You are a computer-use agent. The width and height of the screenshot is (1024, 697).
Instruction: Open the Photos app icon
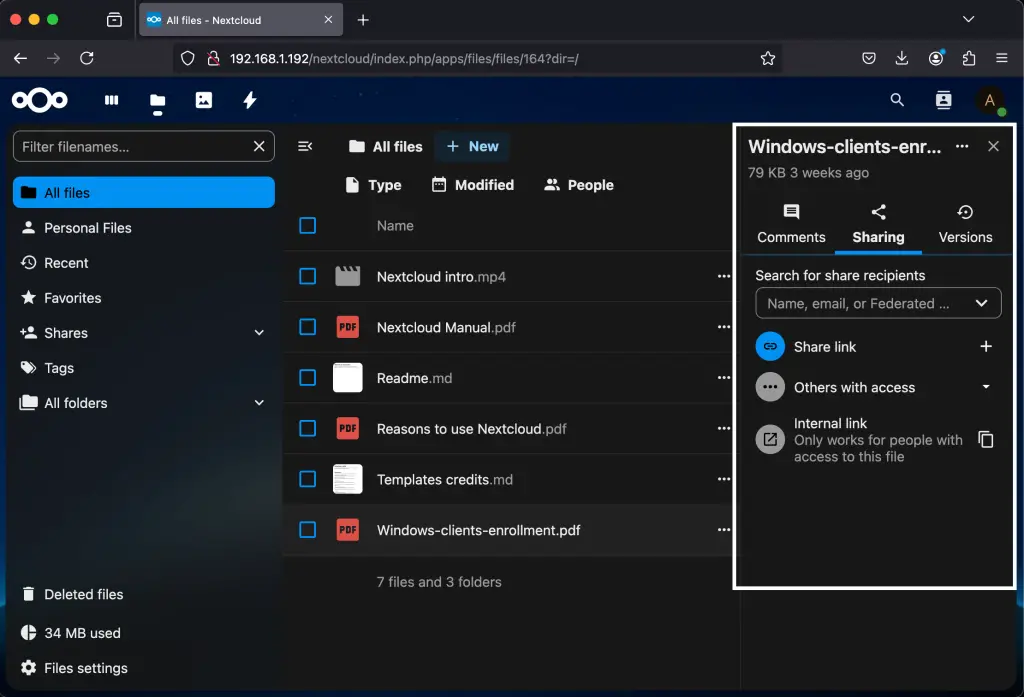204,100
